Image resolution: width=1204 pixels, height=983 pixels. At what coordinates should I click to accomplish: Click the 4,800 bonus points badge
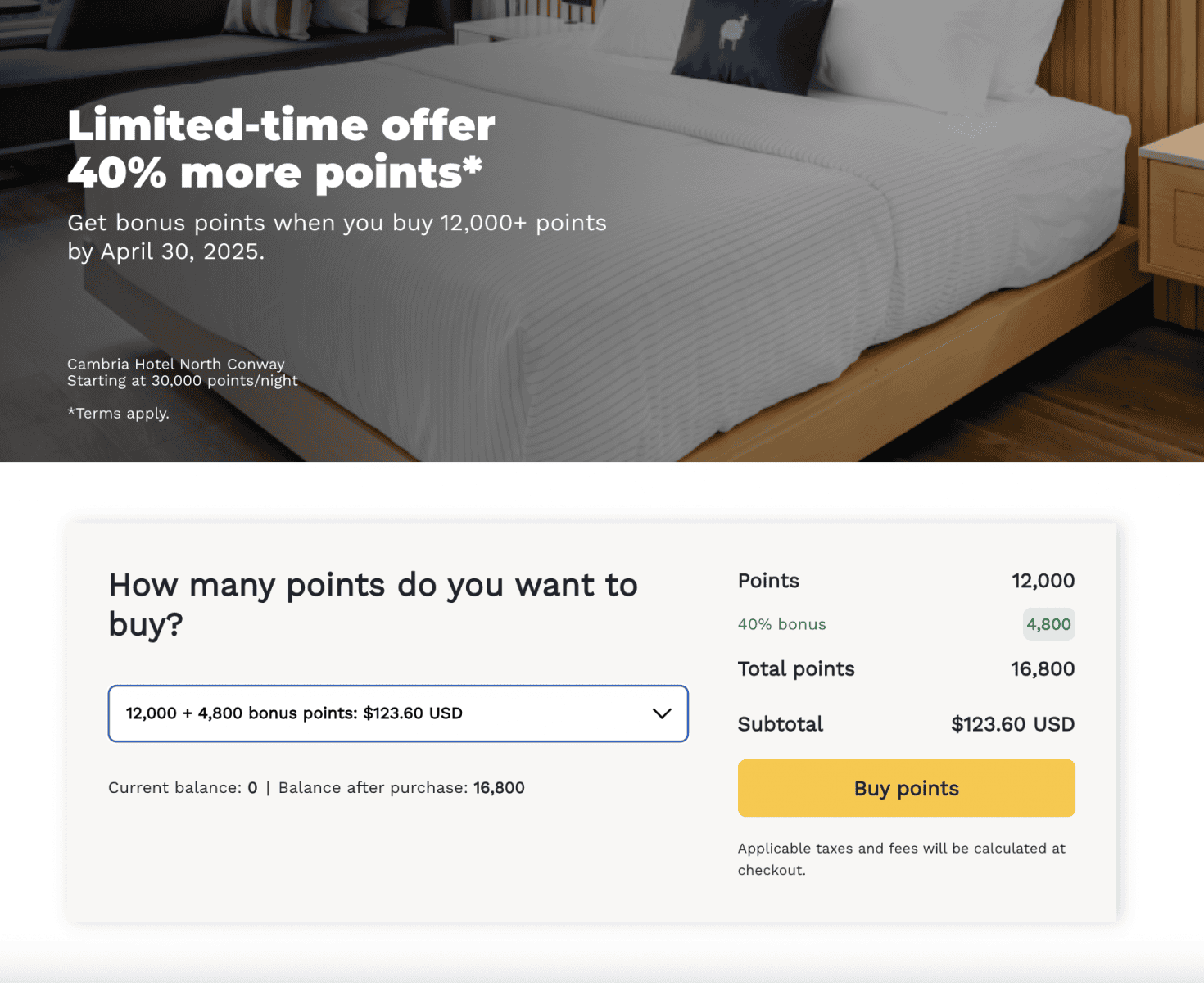[1048, 624]
